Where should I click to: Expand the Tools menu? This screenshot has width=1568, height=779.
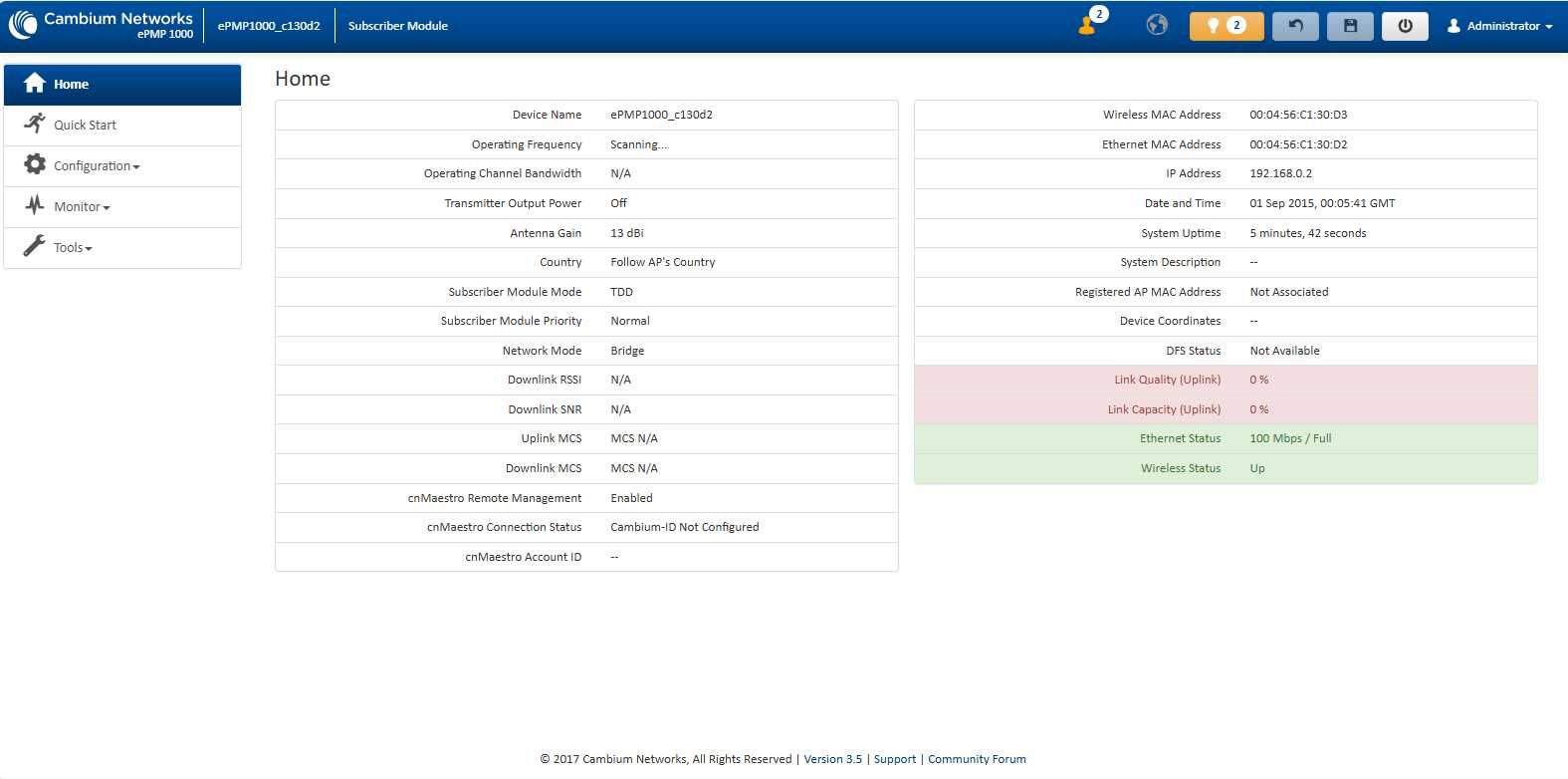[122, 248]
